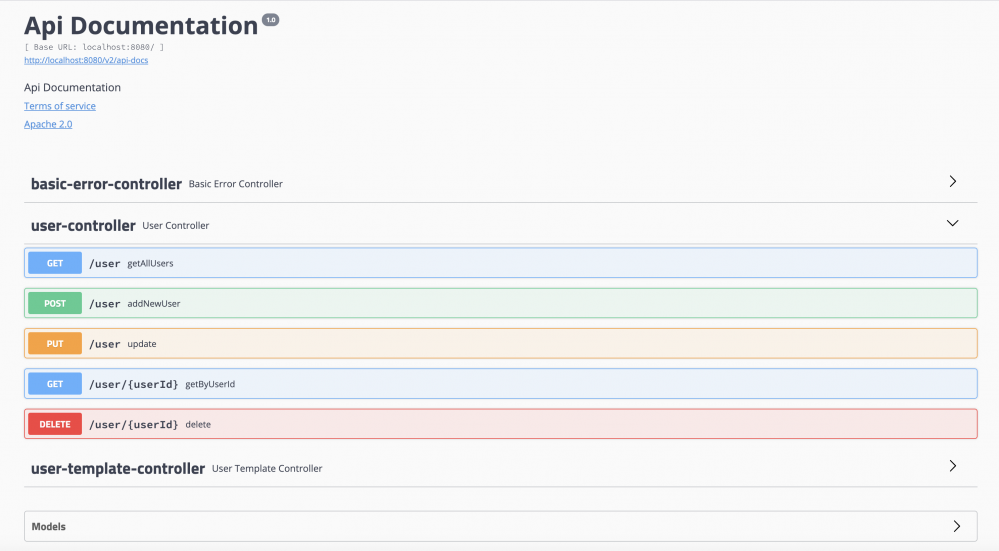Expand the POST /user addNewUser row
Viewport: 999px width, 551px height.
coord(500,303)
